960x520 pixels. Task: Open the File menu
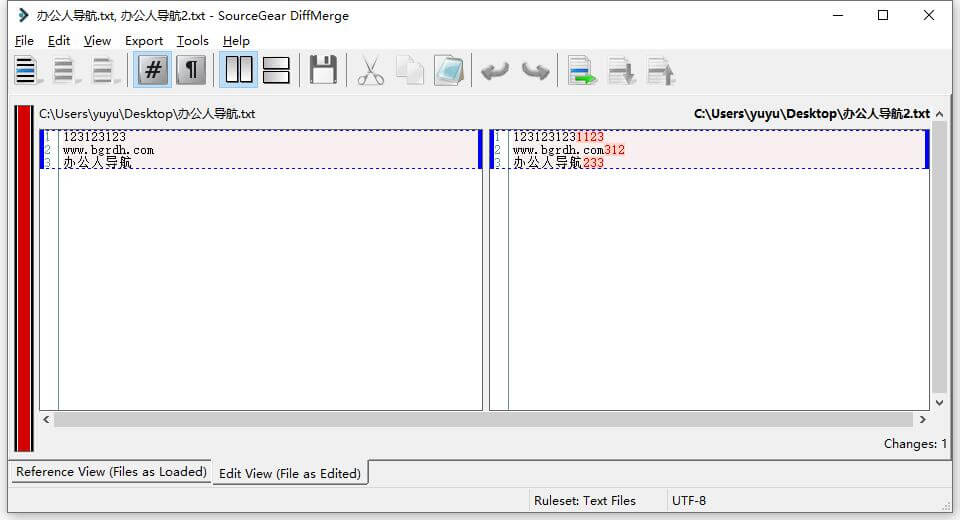(25, 41)
